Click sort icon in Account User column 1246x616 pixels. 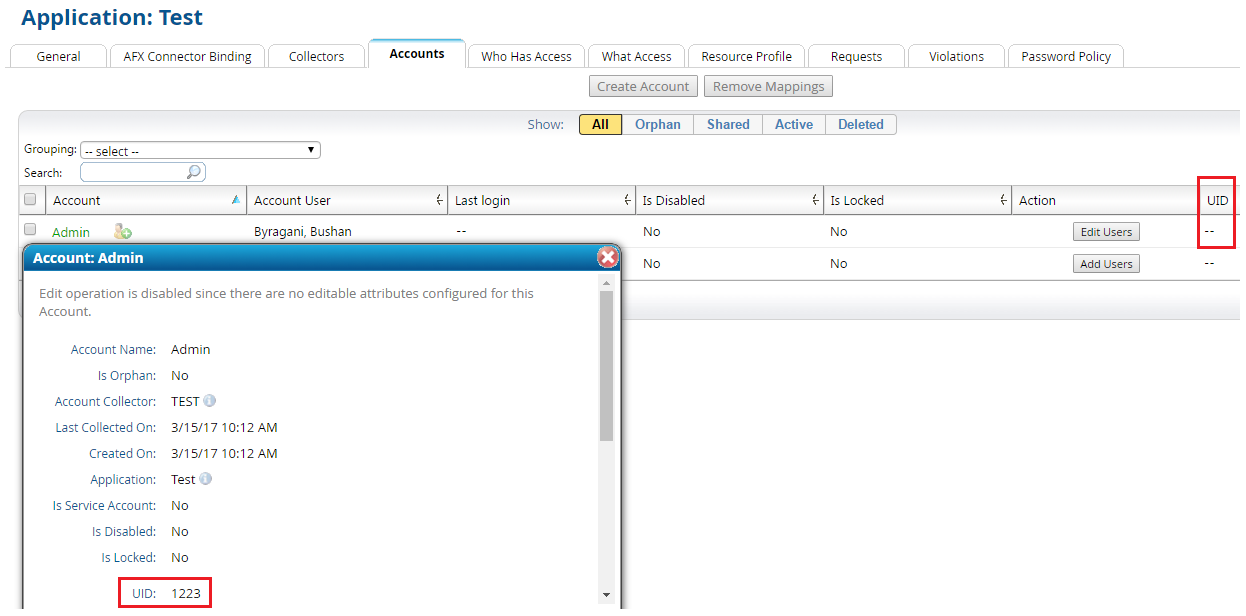pos(439,200)
